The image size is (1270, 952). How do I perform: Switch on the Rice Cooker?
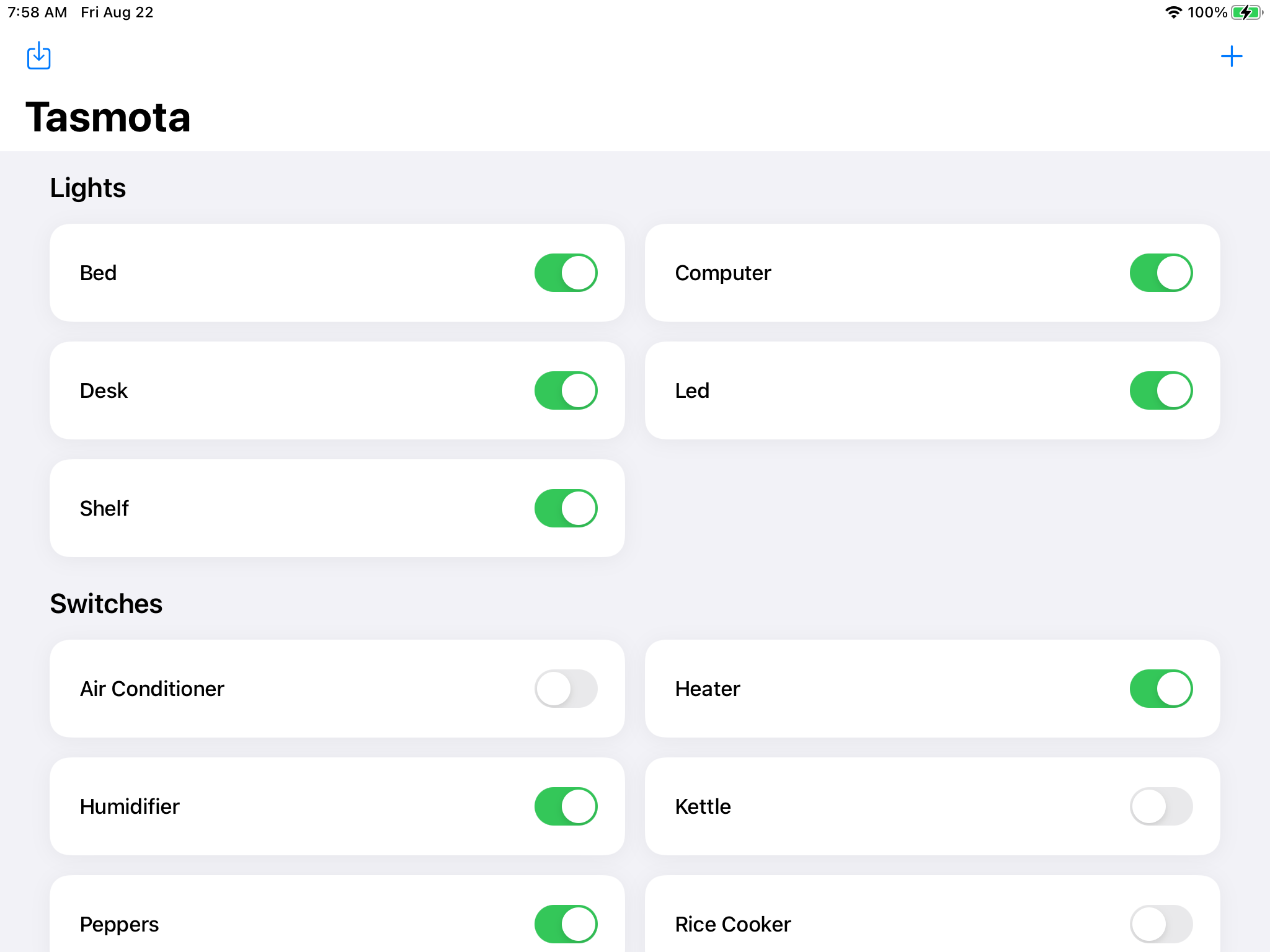click(x=1160, y=924)
